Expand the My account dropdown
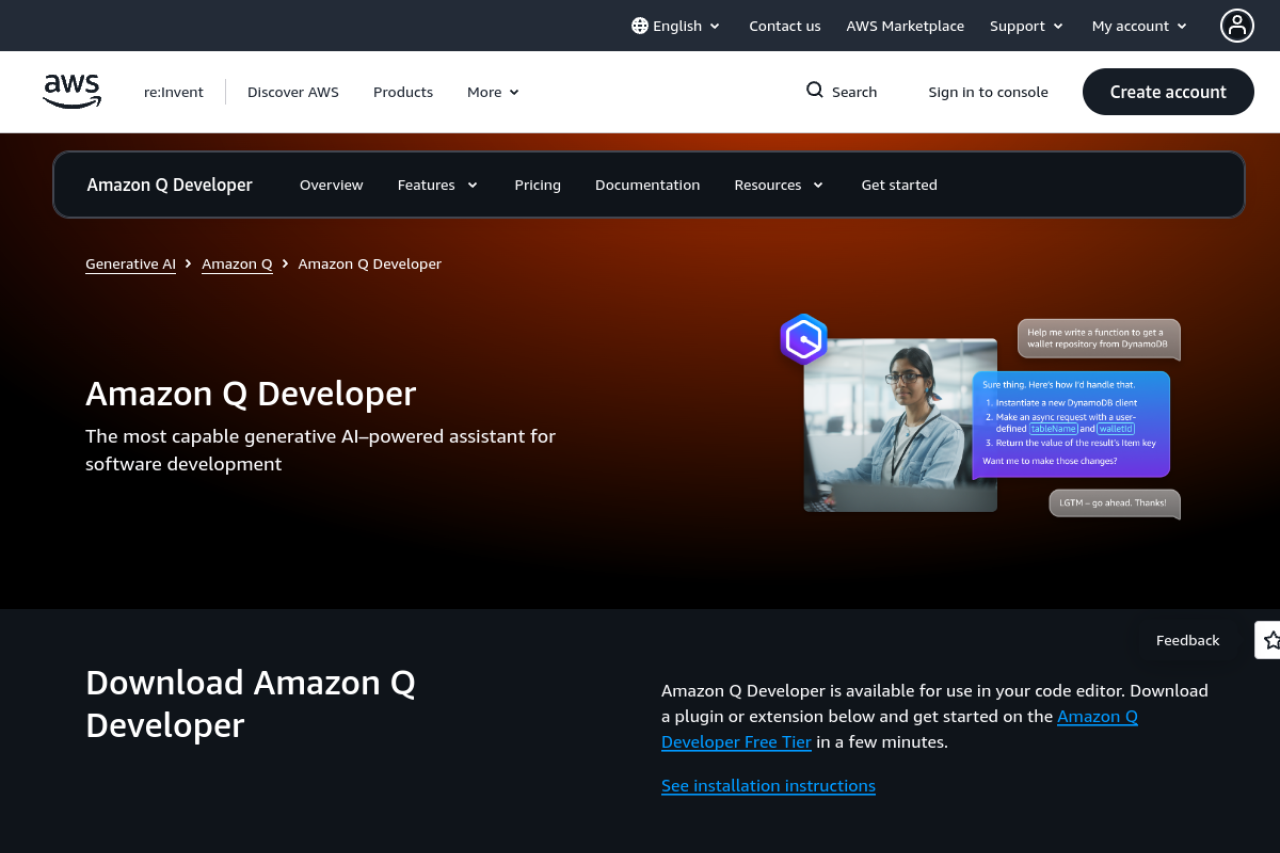This screenshot has width=1280, height=853. (x=1139, y=26)
